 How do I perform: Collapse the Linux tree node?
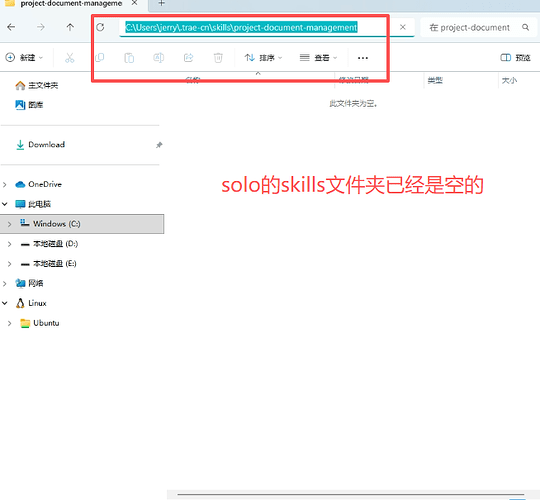[x=5, y=303]
